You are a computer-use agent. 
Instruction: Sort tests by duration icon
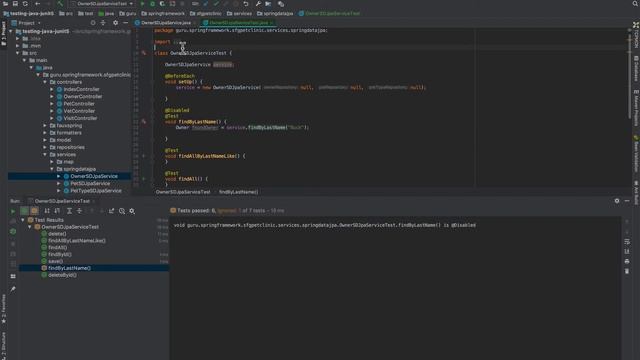point(57,211)
